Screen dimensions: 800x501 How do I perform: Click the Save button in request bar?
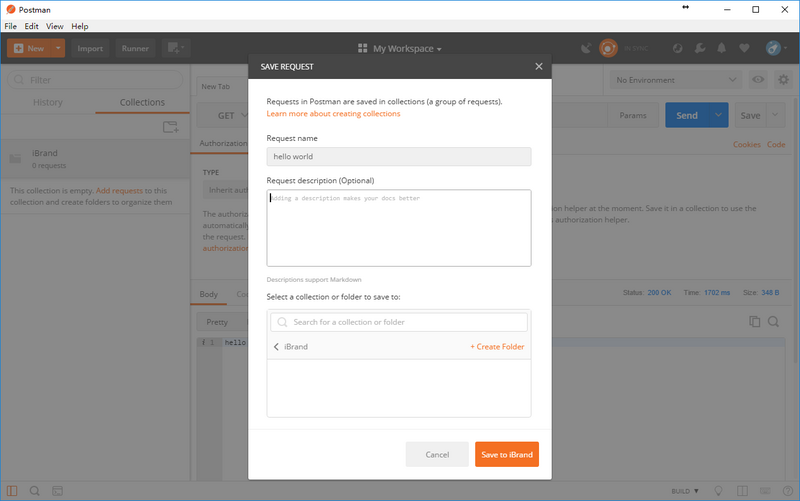pyautogui.click(x=750, y=115)
